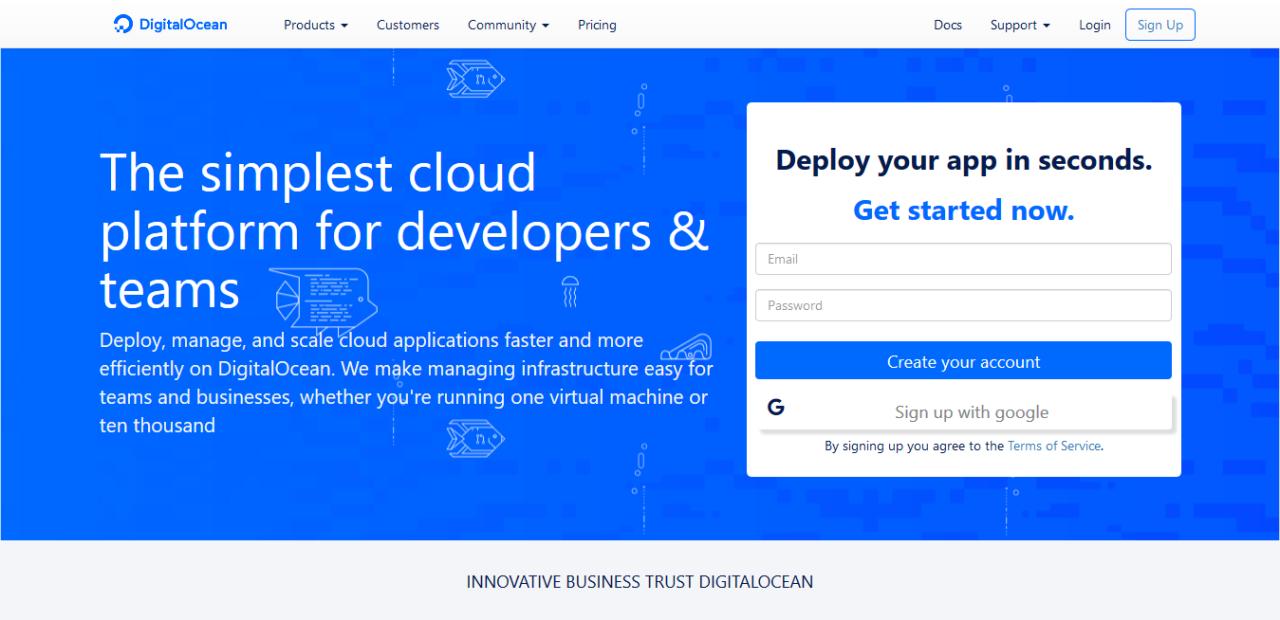Click the shark illustration right of 'more'
This screenshot has height=620, width=1280.
tap(687, 347)
